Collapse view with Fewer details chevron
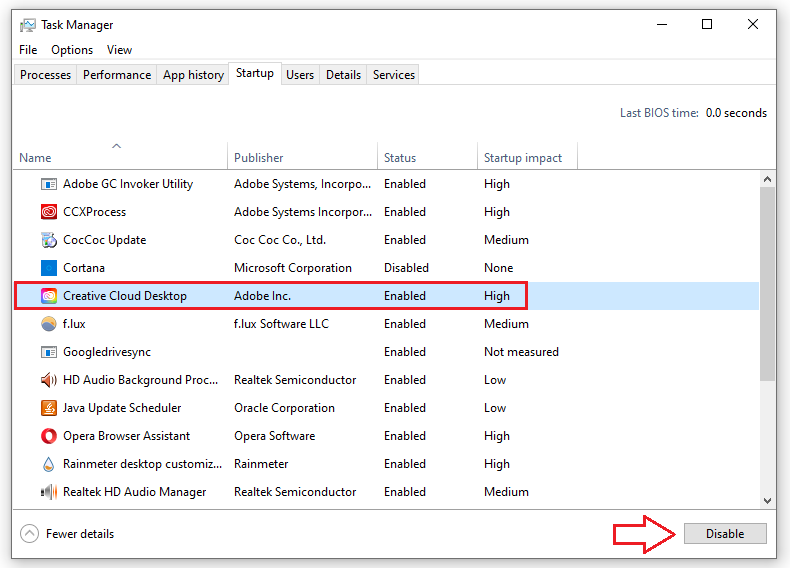Image resolution: width=790 pixels, height=568 pixels. coord(29,534)
